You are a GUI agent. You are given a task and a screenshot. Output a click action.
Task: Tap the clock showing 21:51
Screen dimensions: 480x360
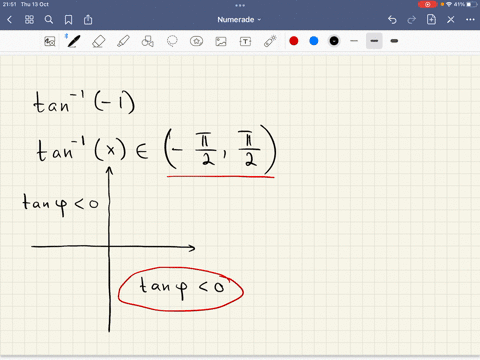9,4
